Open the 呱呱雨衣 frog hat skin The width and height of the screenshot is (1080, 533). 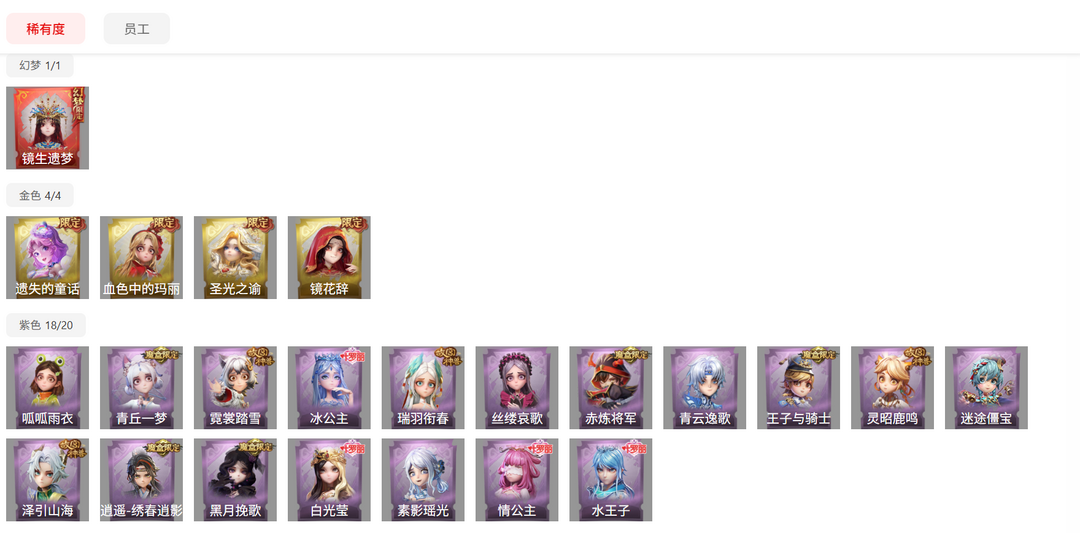[48, 388]
